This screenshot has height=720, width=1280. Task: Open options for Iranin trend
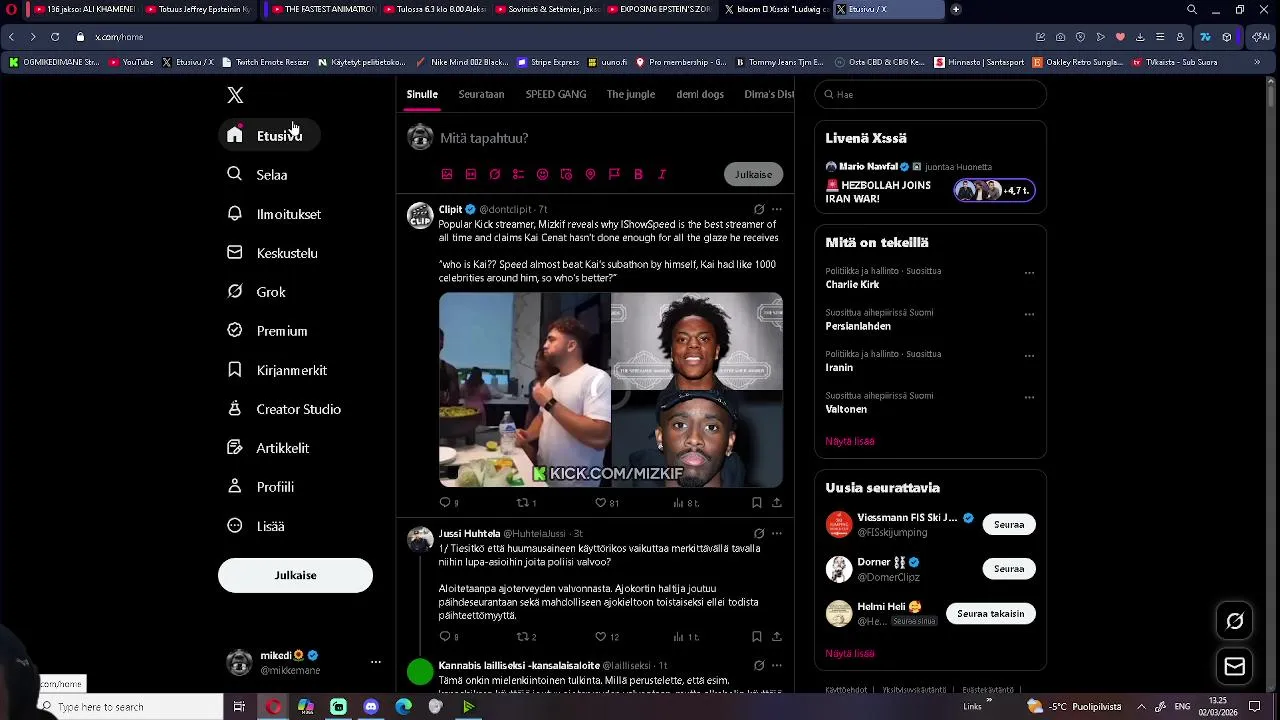[1029, 356]
